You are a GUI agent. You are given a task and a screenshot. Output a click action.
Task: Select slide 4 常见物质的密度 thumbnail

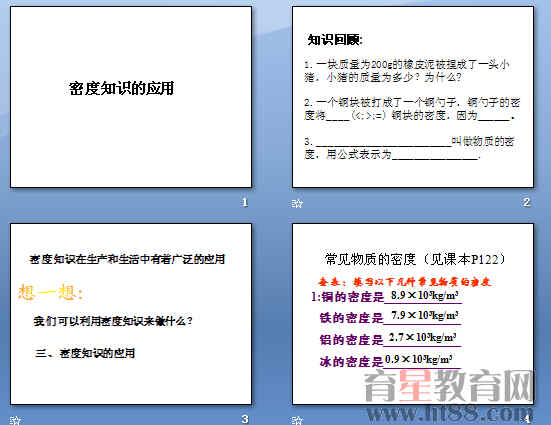click(x=413, y=314)
